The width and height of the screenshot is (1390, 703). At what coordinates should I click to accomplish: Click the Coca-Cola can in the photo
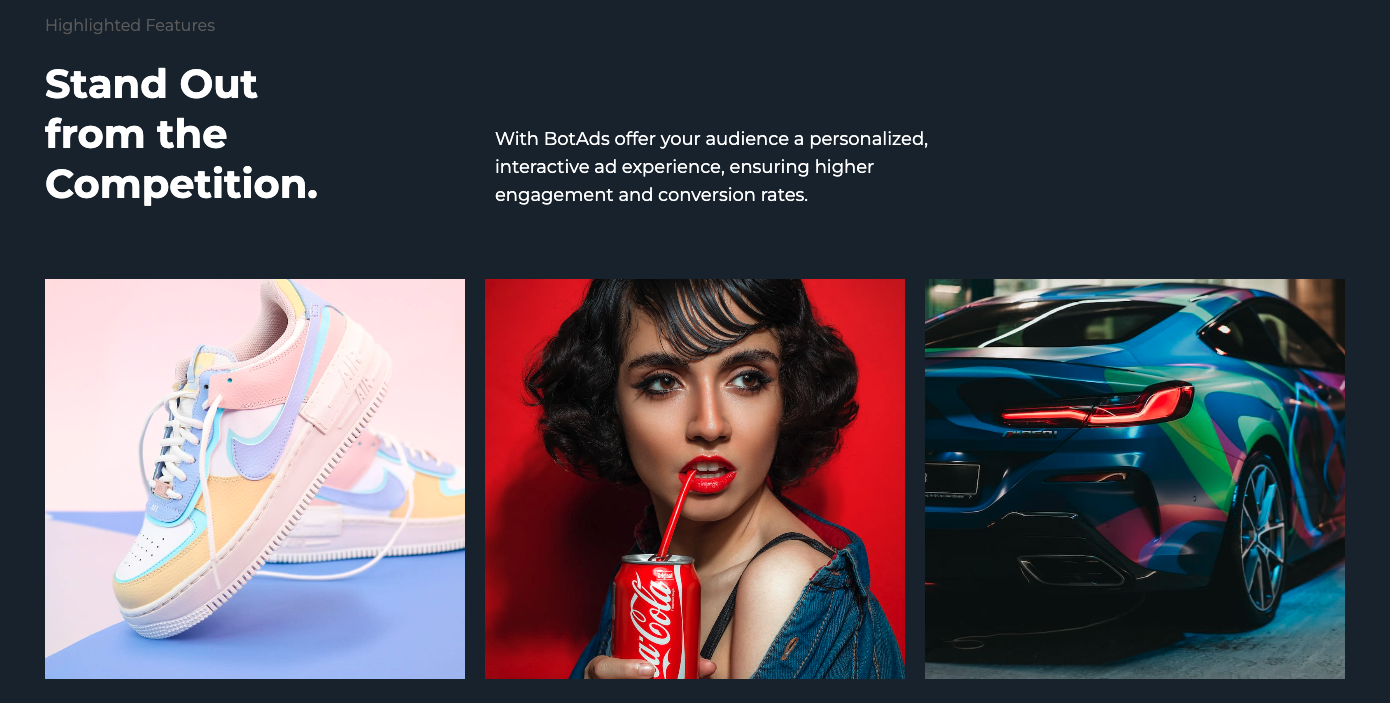point(656,616)
